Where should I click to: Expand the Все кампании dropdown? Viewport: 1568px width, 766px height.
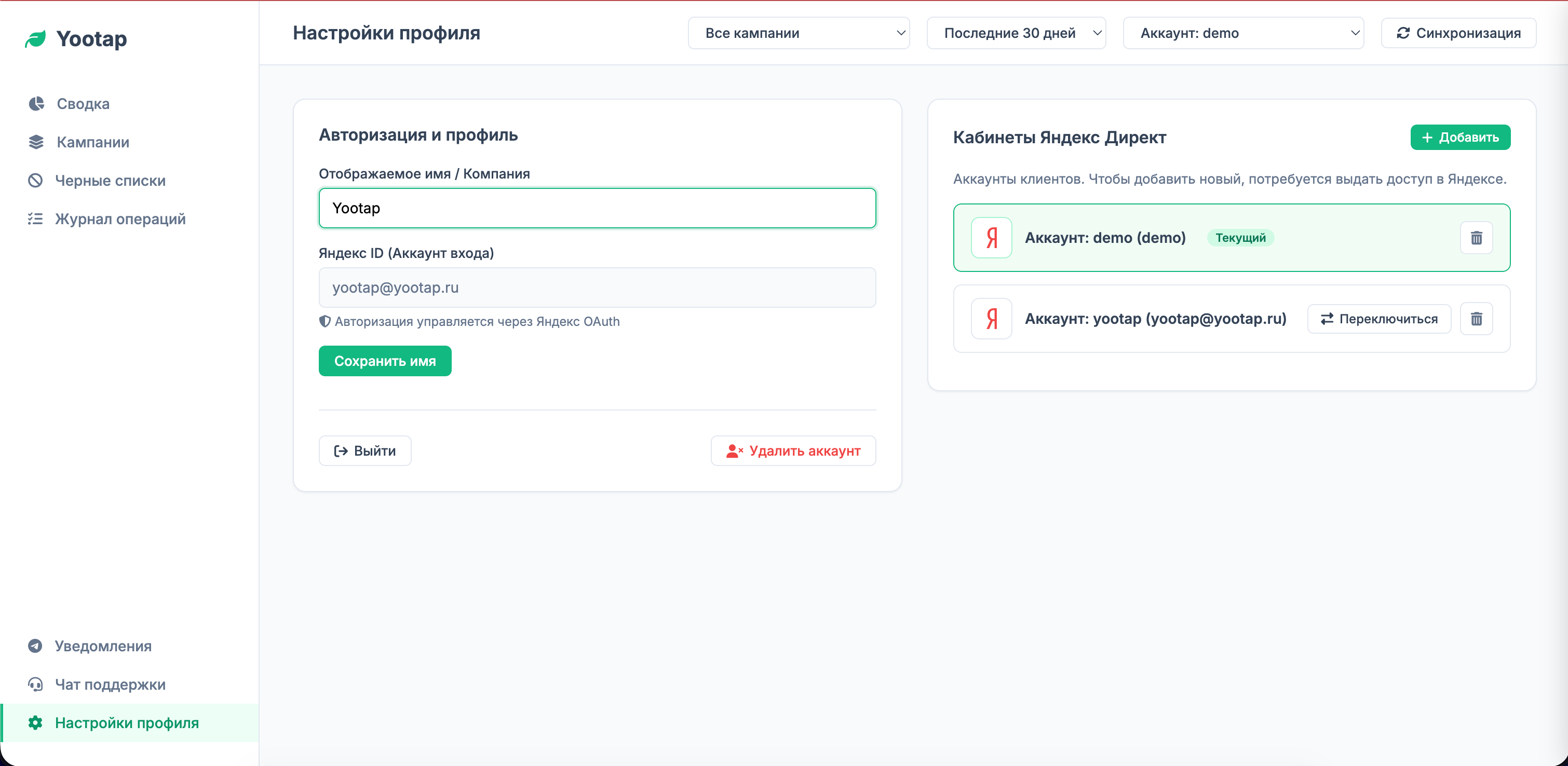(799, 33)
